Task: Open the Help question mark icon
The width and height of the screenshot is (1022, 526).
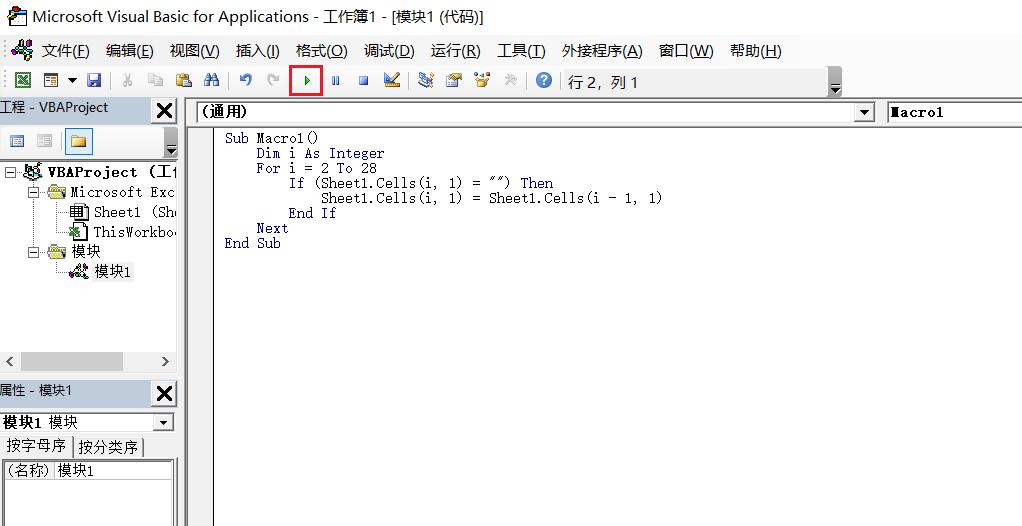Action: [544, 80]
